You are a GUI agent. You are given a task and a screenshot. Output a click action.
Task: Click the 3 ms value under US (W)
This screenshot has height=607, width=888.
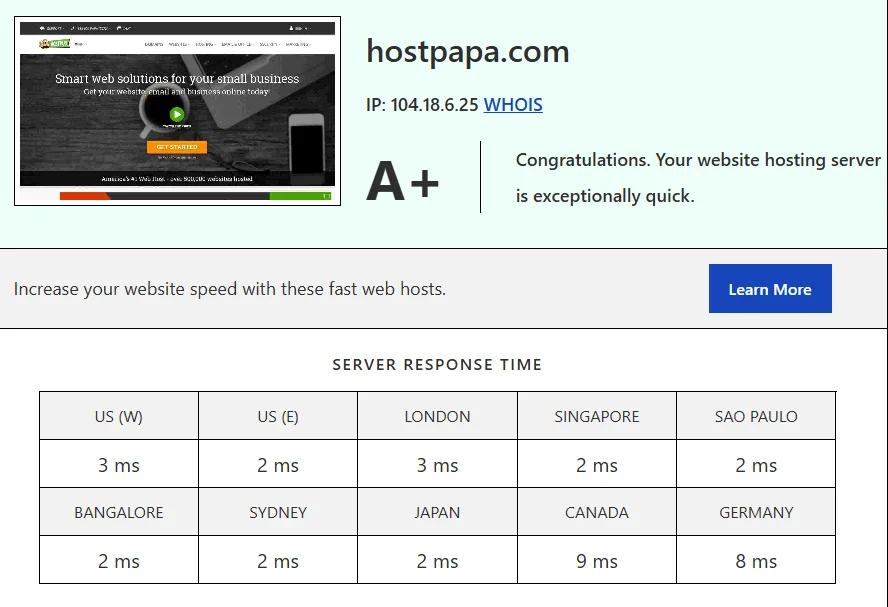[x=119, y=465]
